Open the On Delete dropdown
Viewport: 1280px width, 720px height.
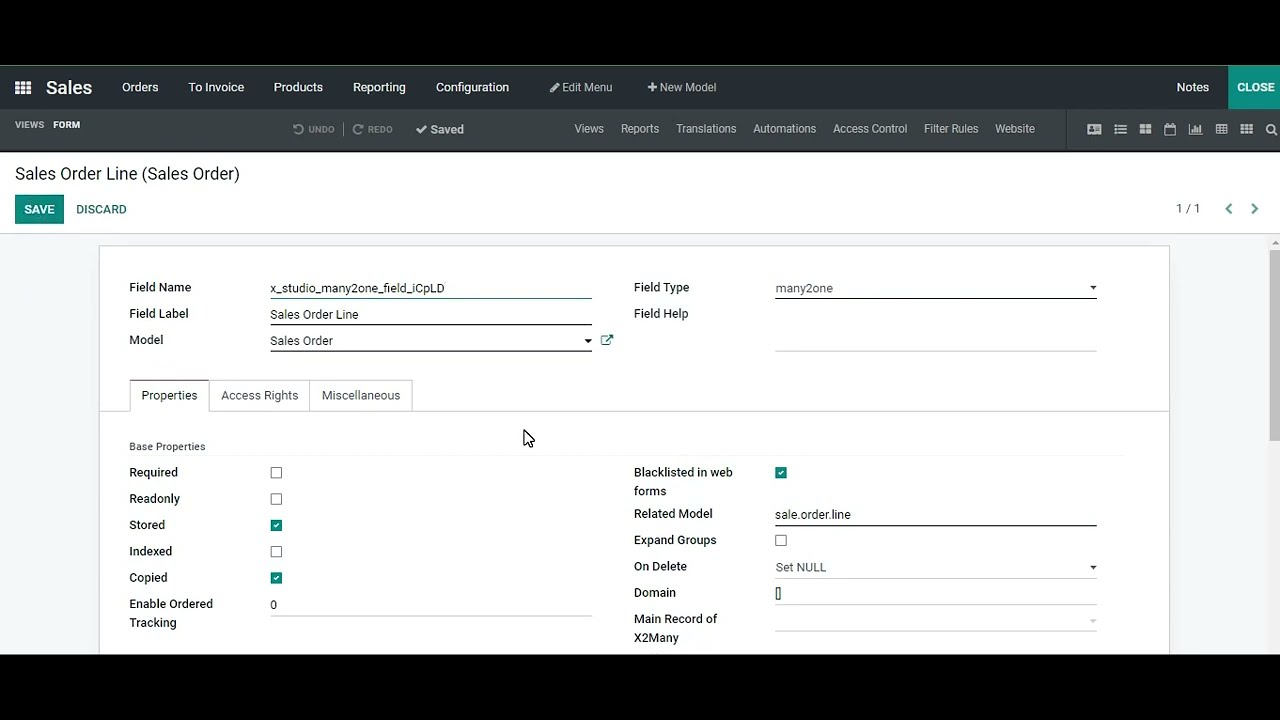coord(936,567)
